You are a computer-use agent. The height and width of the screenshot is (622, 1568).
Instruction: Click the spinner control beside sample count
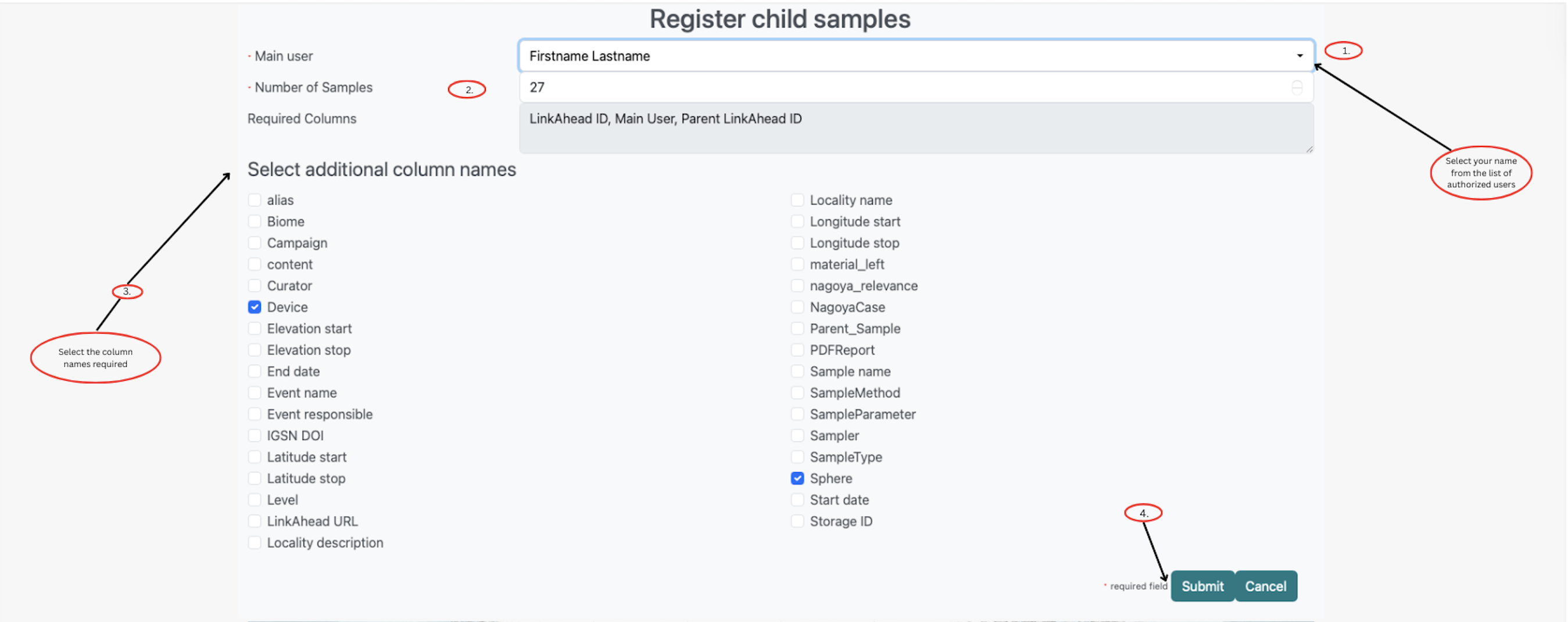tap(1298, 87)
